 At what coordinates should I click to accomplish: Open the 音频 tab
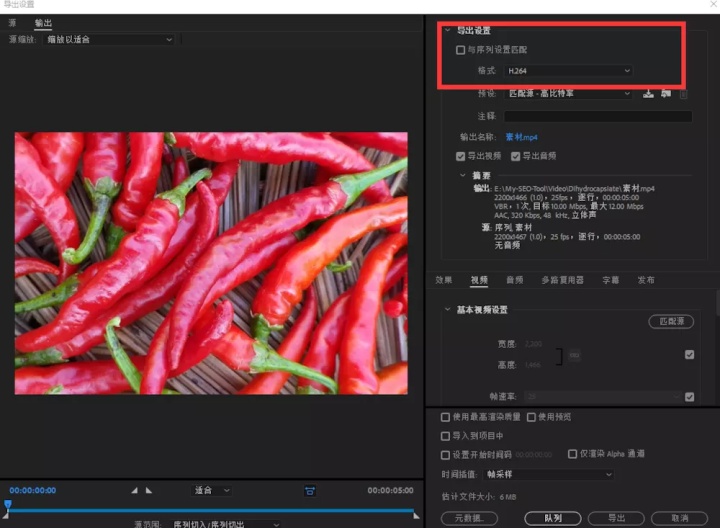click(x=514, y=280)
